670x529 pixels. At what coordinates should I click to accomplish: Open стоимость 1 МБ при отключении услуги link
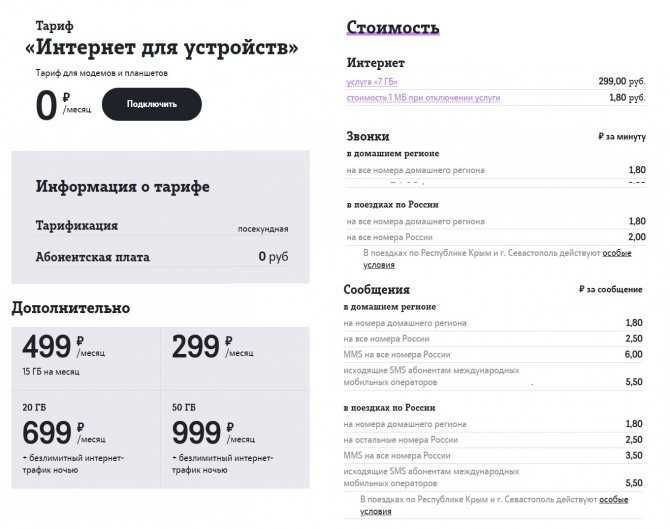point(423,98)
